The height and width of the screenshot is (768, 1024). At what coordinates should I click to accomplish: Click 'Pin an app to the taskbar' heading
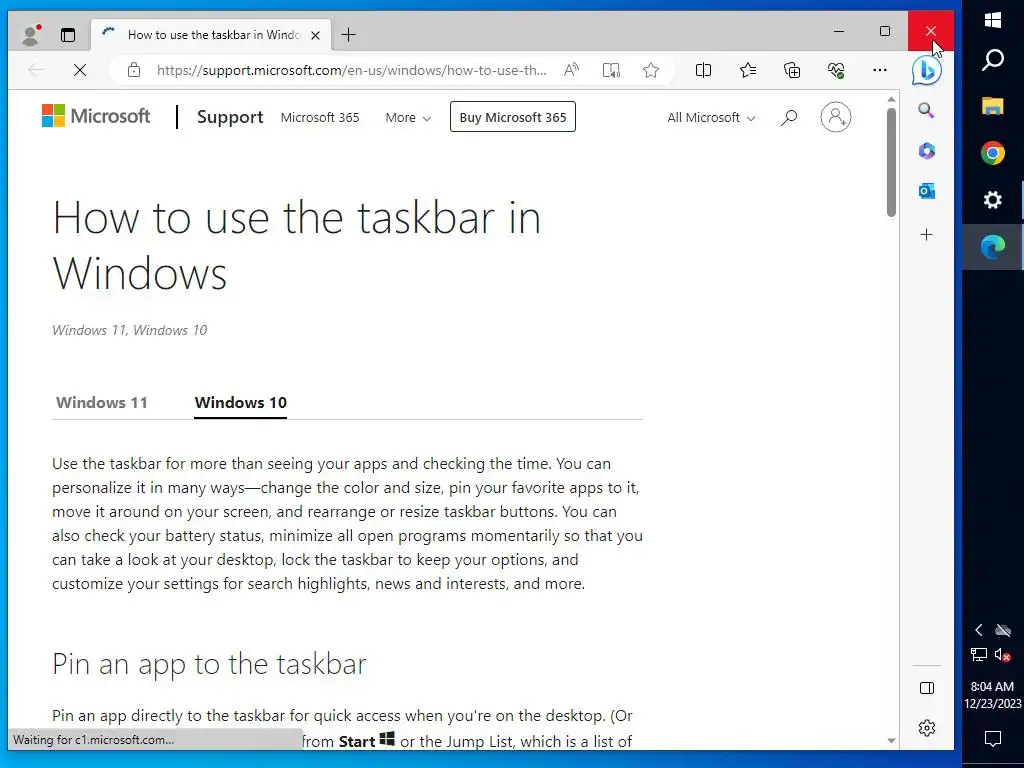209,664
